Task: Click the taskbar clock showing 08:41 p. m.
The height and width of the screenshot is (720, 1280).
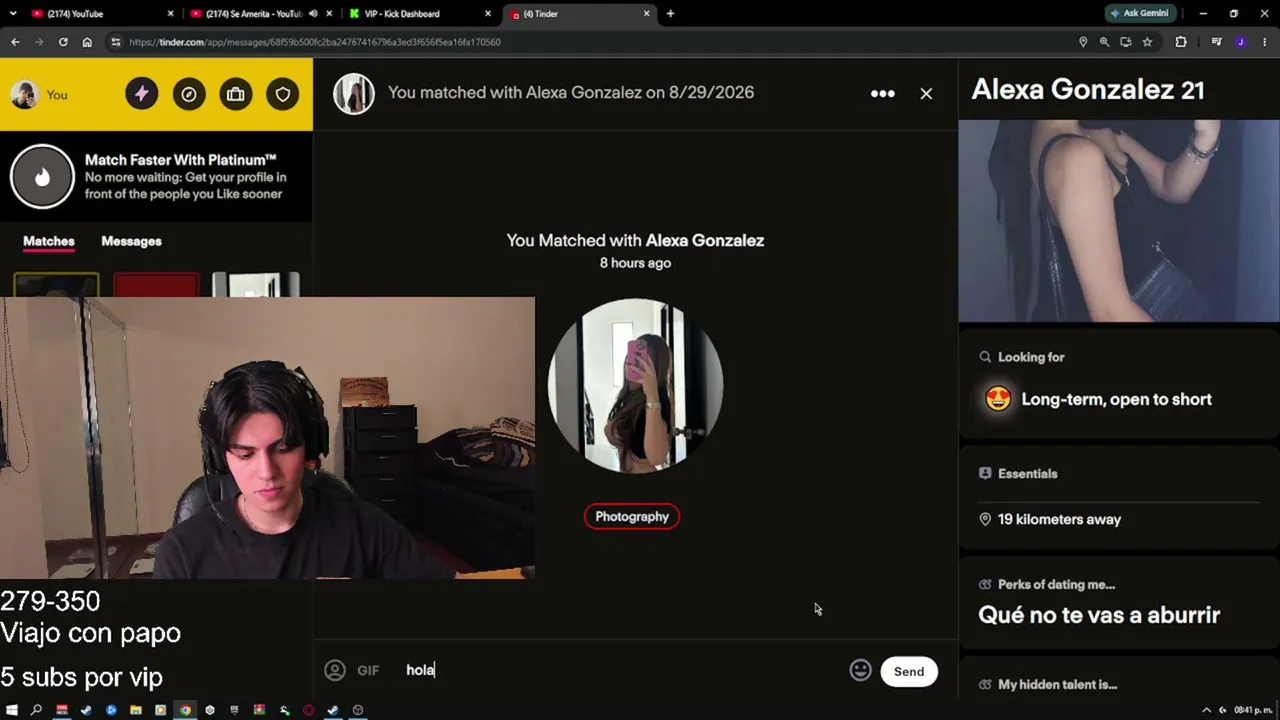Action: point(1251,710)
